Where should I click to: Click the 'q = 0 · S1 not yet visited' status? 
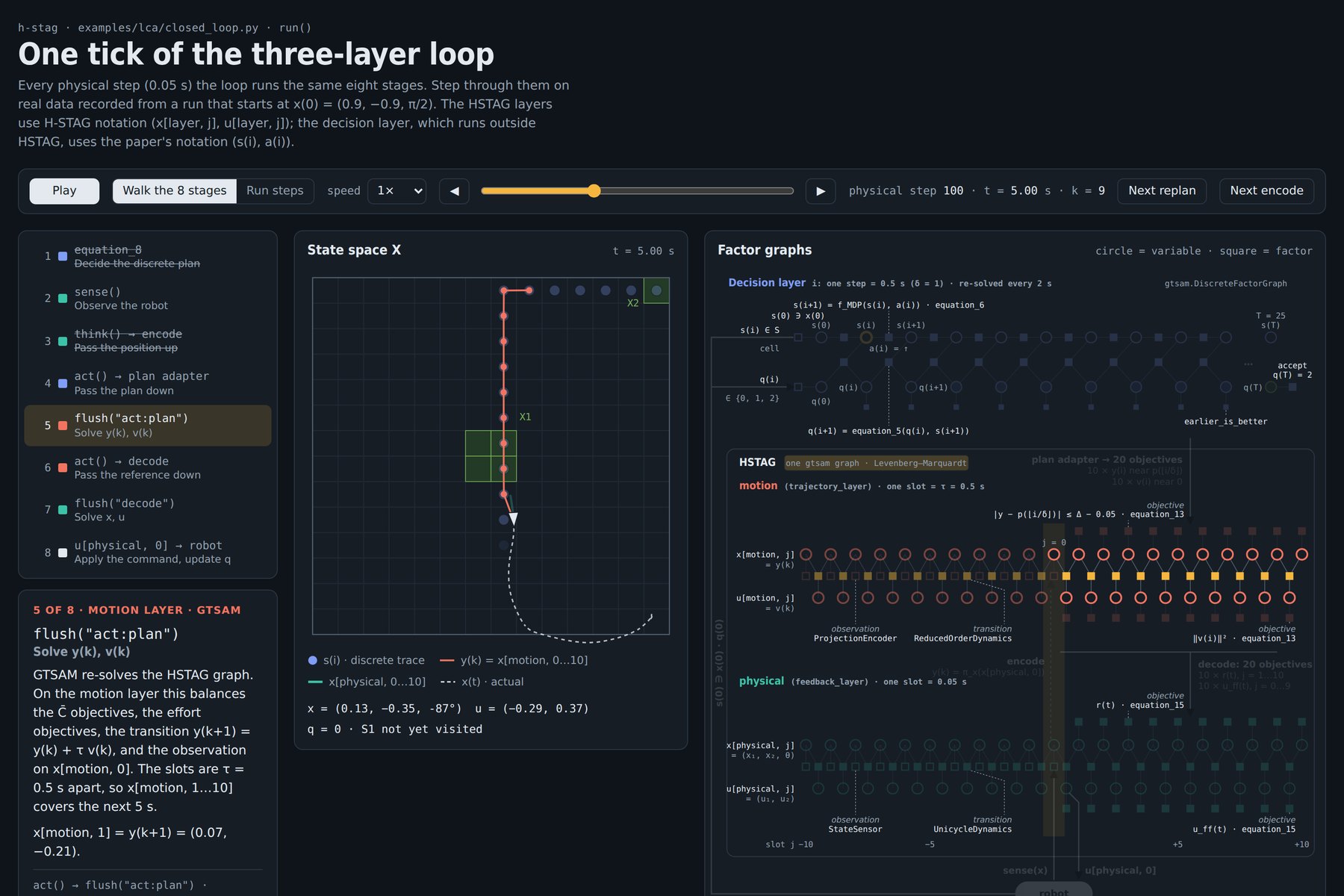click(395, 729)
